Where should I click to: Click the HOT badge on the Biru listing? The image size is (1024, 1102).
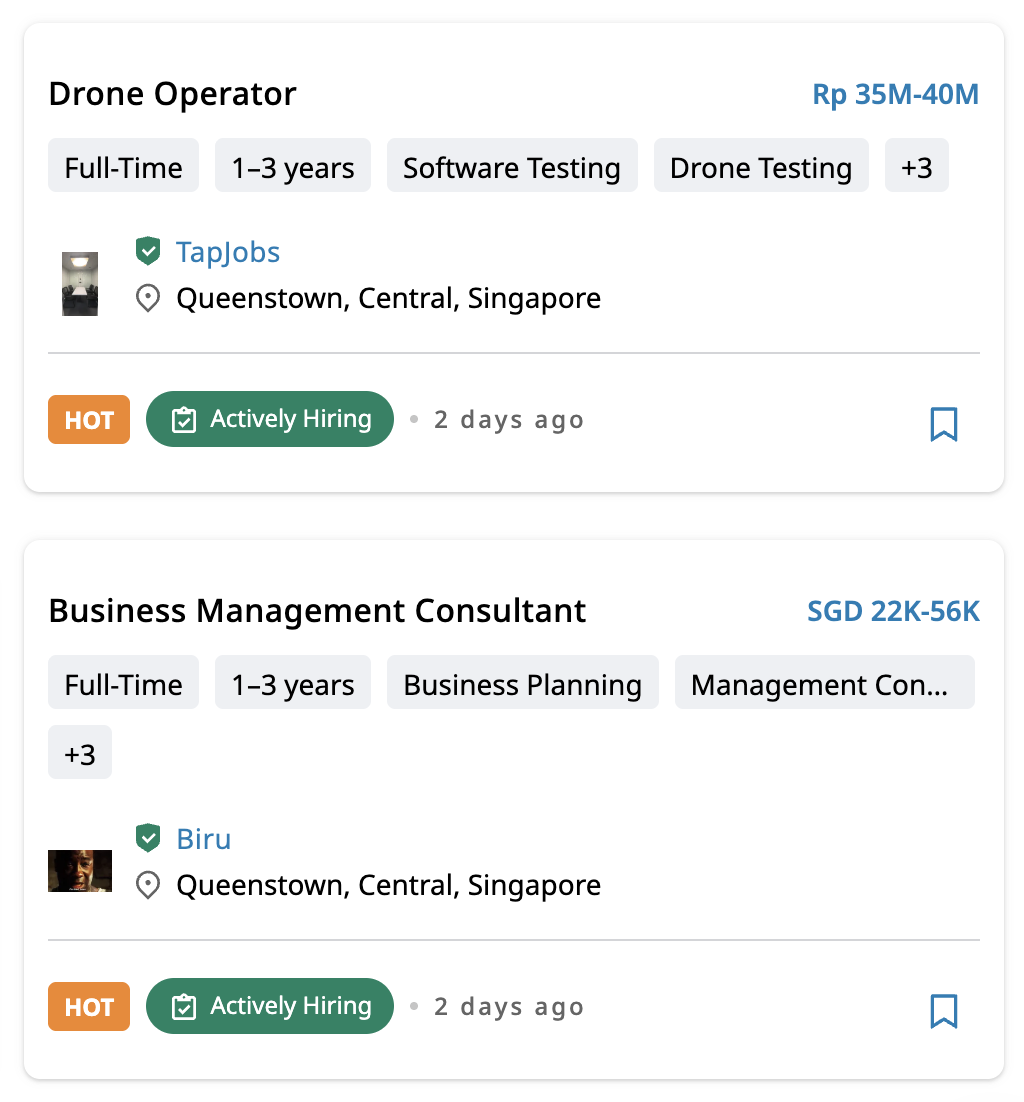[x=88, y=1006]
